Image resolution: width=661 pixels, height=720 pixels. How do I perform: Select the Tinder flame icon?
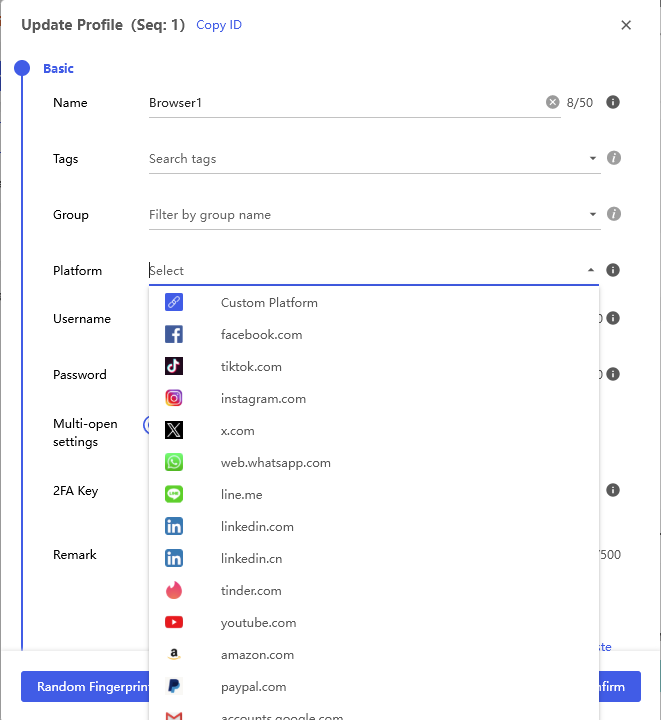tap(174, 590)
